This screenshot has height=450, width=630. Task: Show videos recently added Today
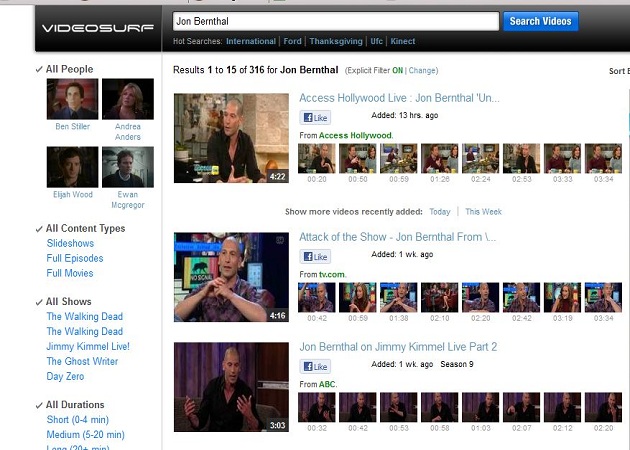[439, 212]
